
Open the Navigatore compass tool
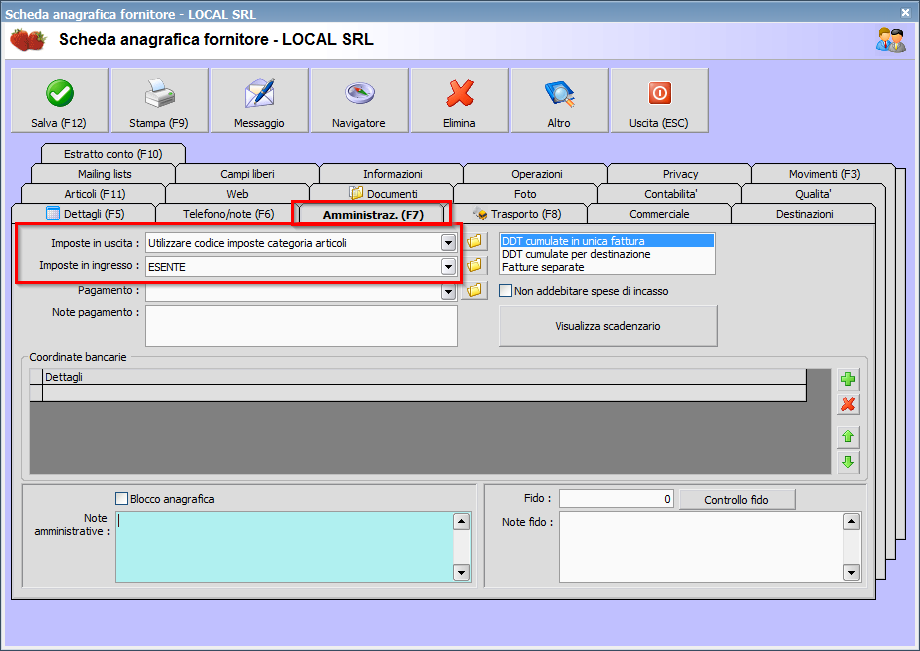[359, 100]
